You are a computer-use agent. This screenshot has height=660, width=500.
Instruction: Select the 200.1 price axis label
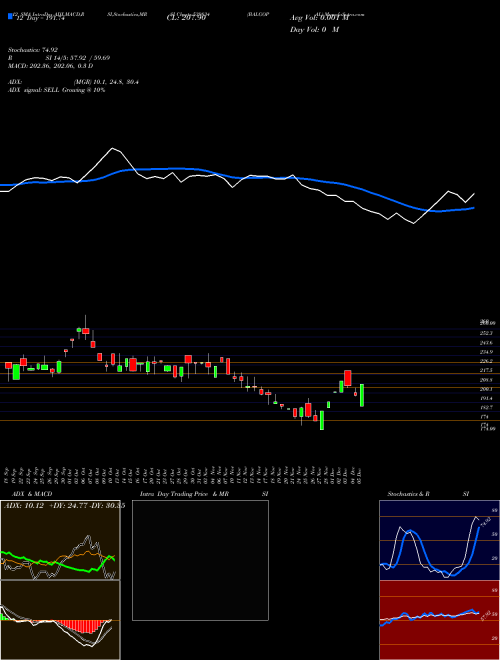486,389
